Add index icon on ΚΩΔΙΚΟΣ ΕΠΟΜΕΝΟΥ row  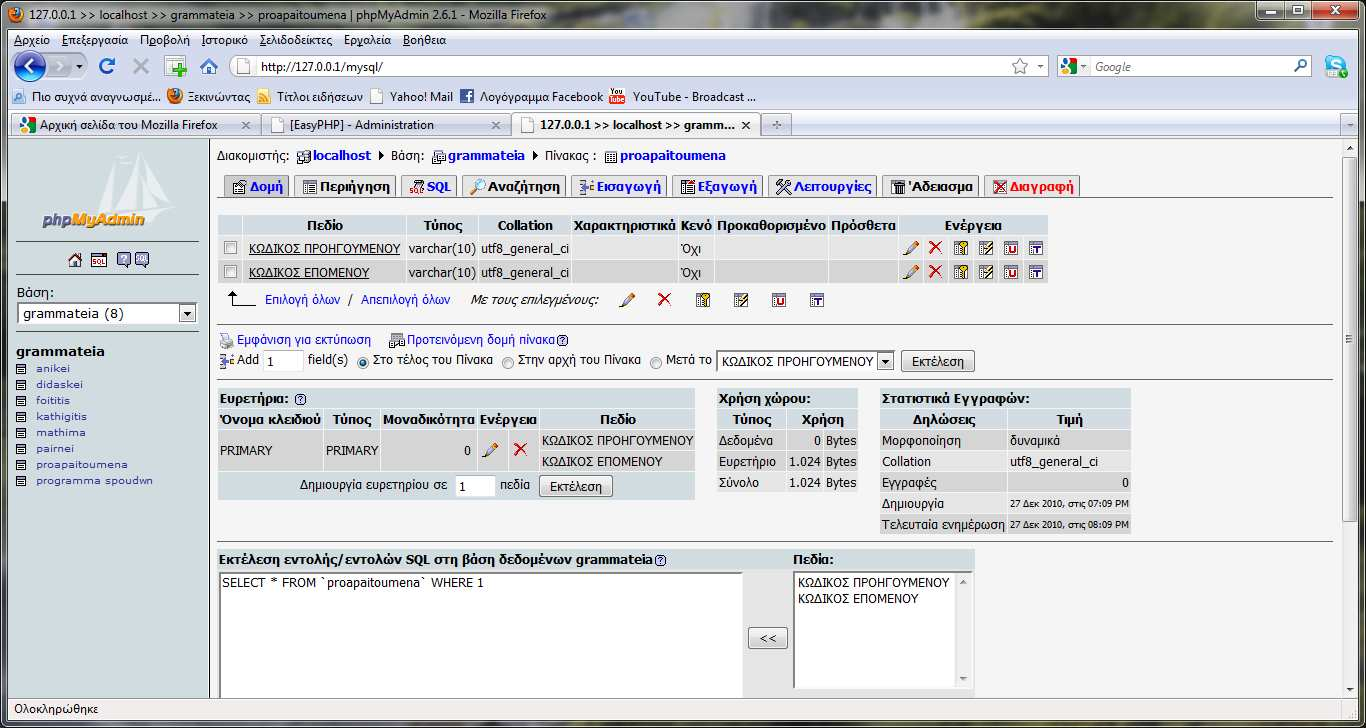click(986, 272)
